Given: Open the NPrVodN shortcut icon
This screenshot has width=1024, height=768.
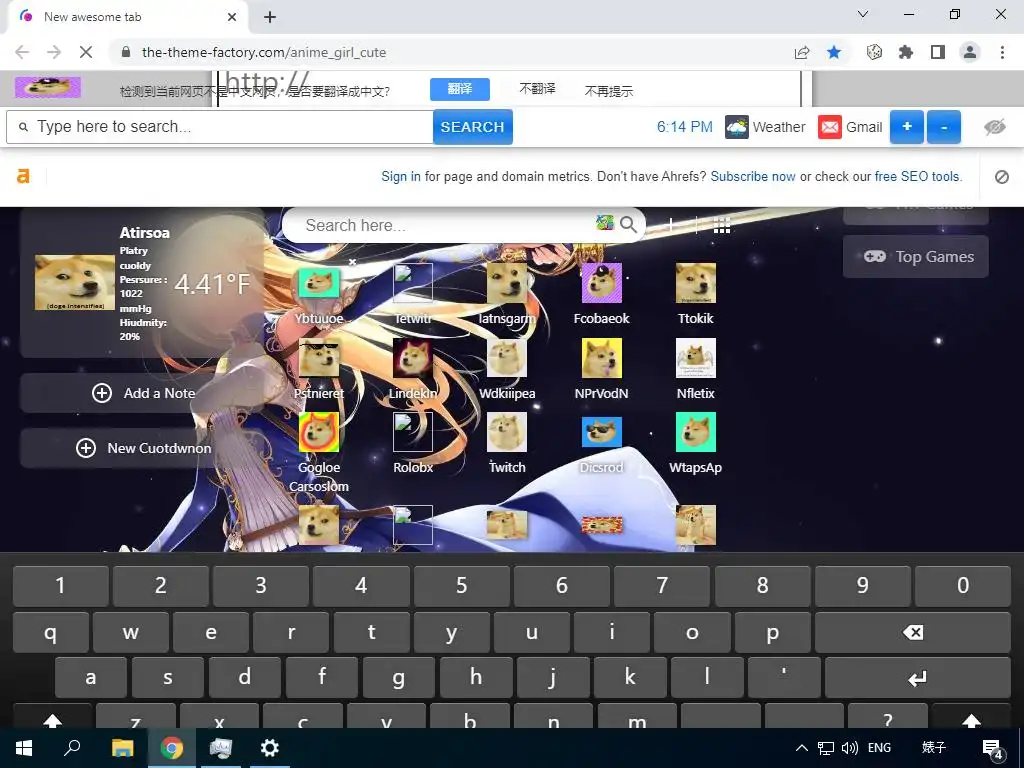Looking at the screenshot, I should point(601,358).
